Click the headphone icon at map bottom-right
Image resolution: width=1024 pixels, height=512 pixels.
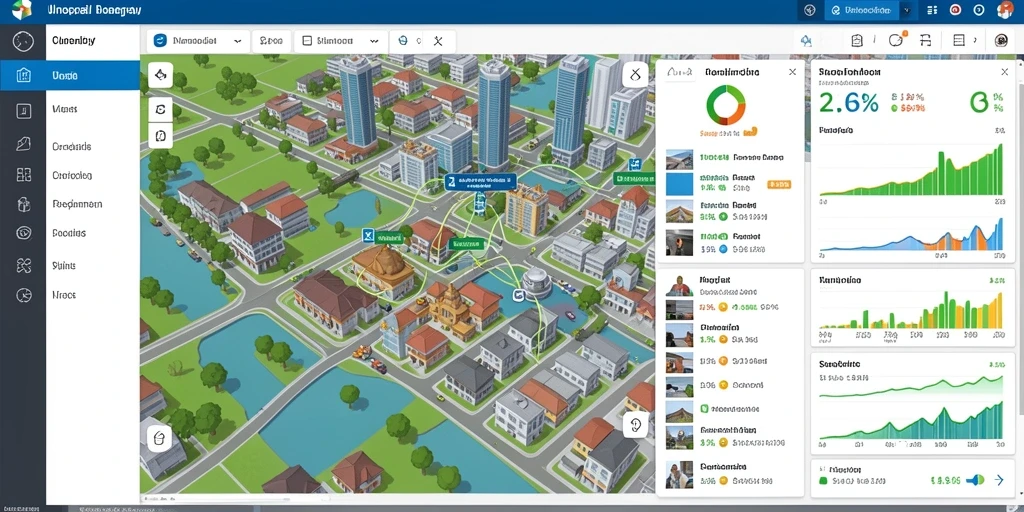pyautogui.click(x=636, y=425)
